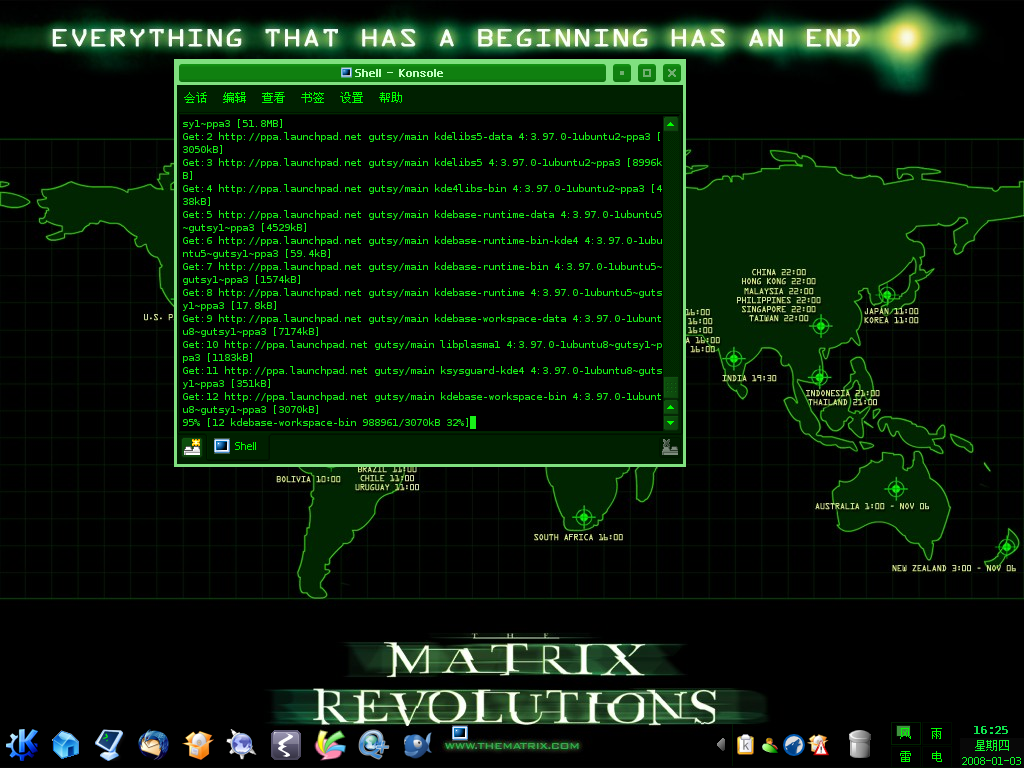The height and width of the screenshot is (768, 1024).
Task: Open the 帮助 (Help) menu
Action: pyautogui.click(x=391, y=98)
